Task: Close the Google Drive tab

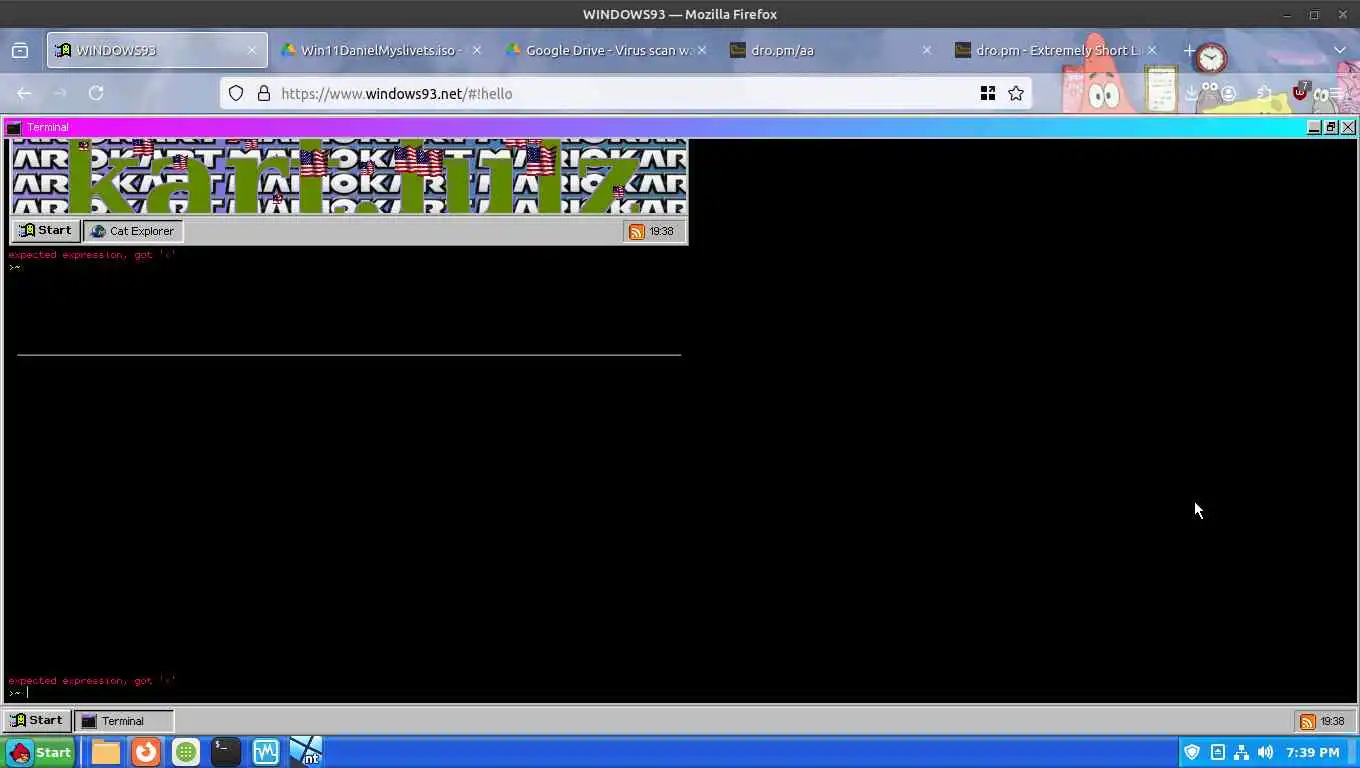Action: click(702, 50)
